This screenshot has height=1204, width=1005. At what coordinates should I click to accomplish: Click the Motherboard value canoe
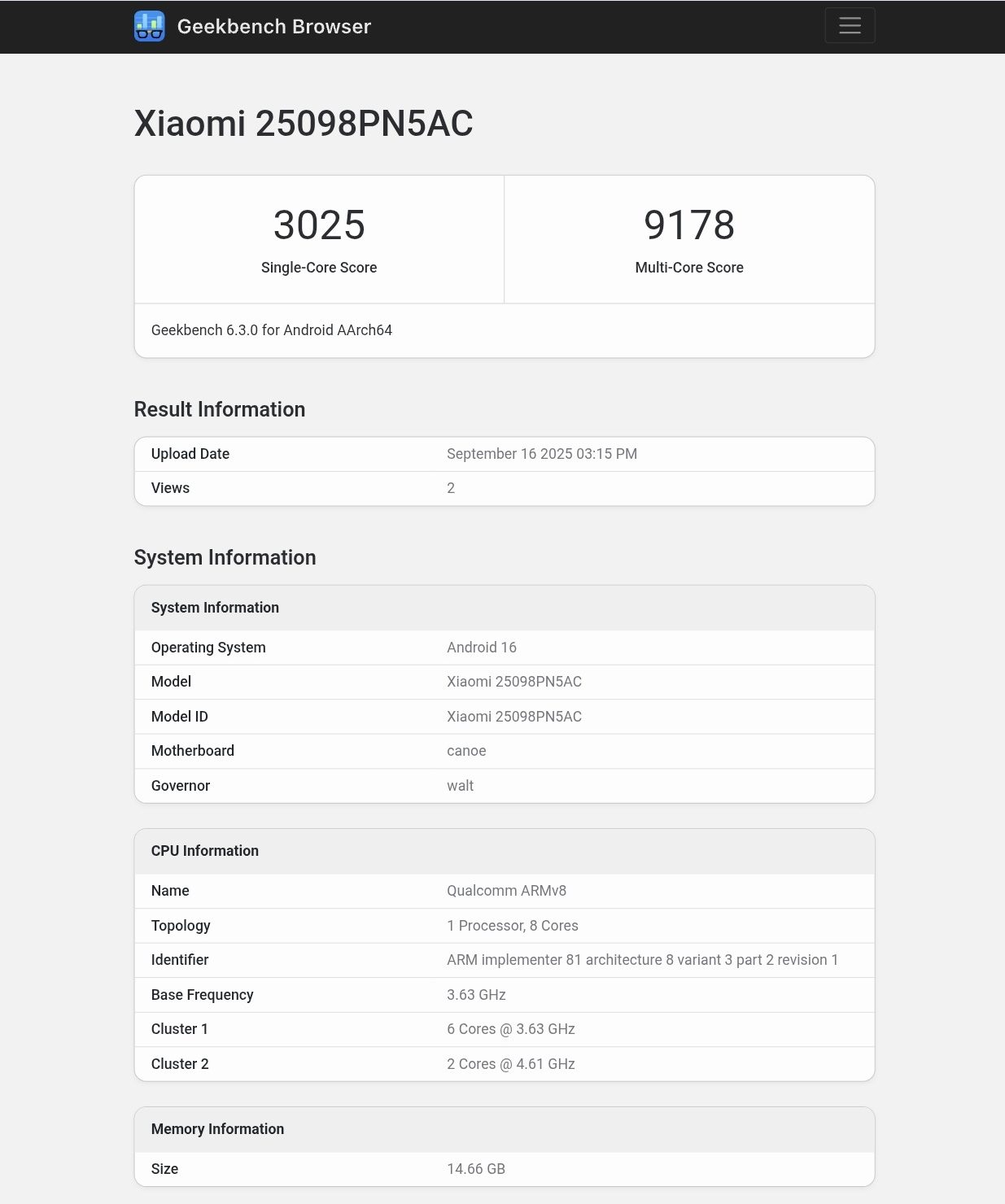tap(466, 751)
